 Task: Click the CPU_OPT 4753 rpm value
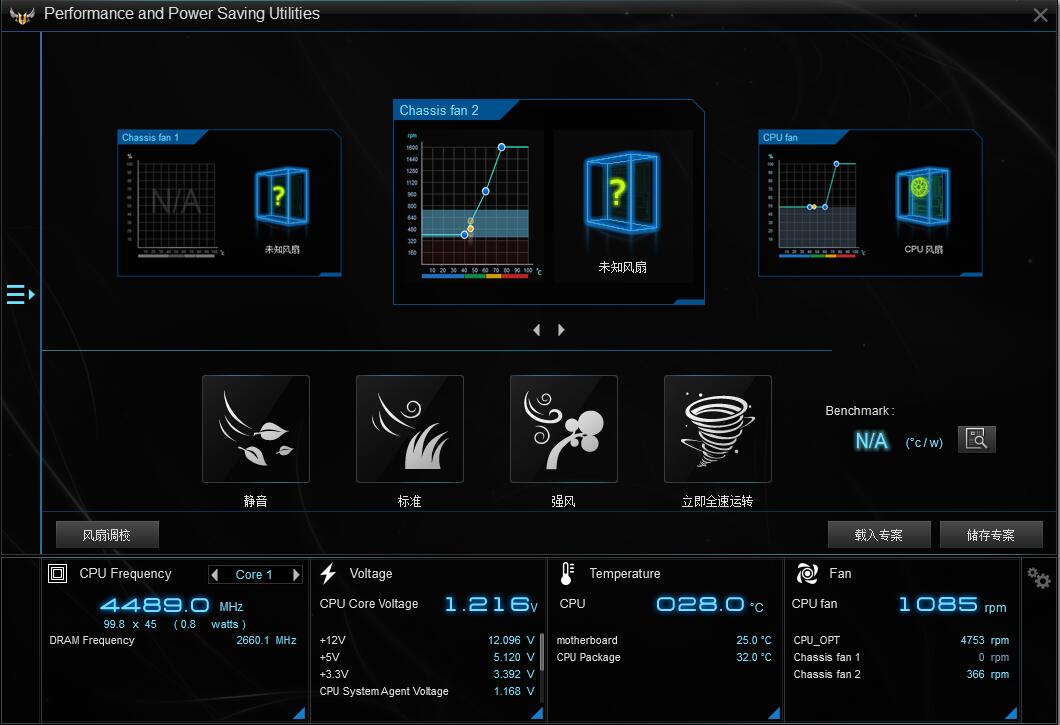[985, 640]
